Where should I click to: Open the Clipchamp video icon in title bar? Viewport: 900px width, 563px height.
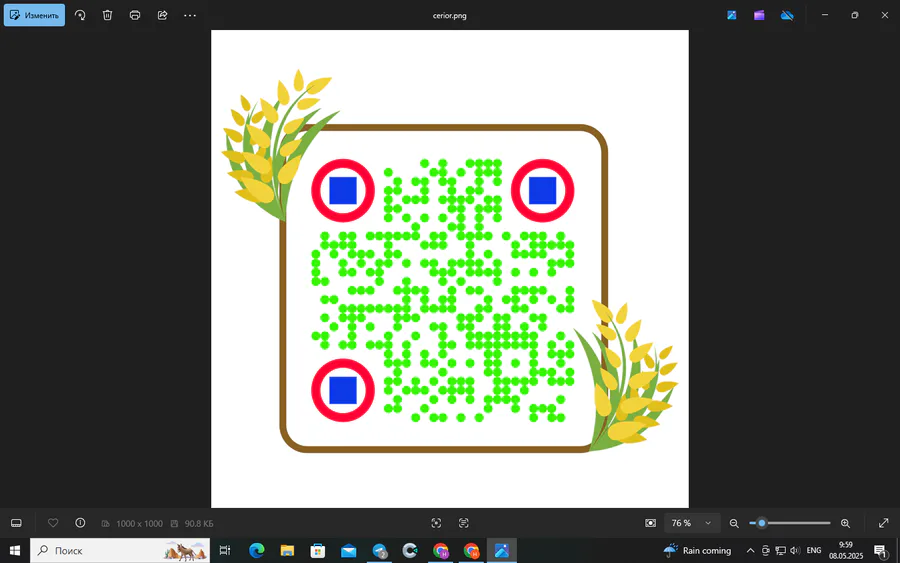pos(759,15)
